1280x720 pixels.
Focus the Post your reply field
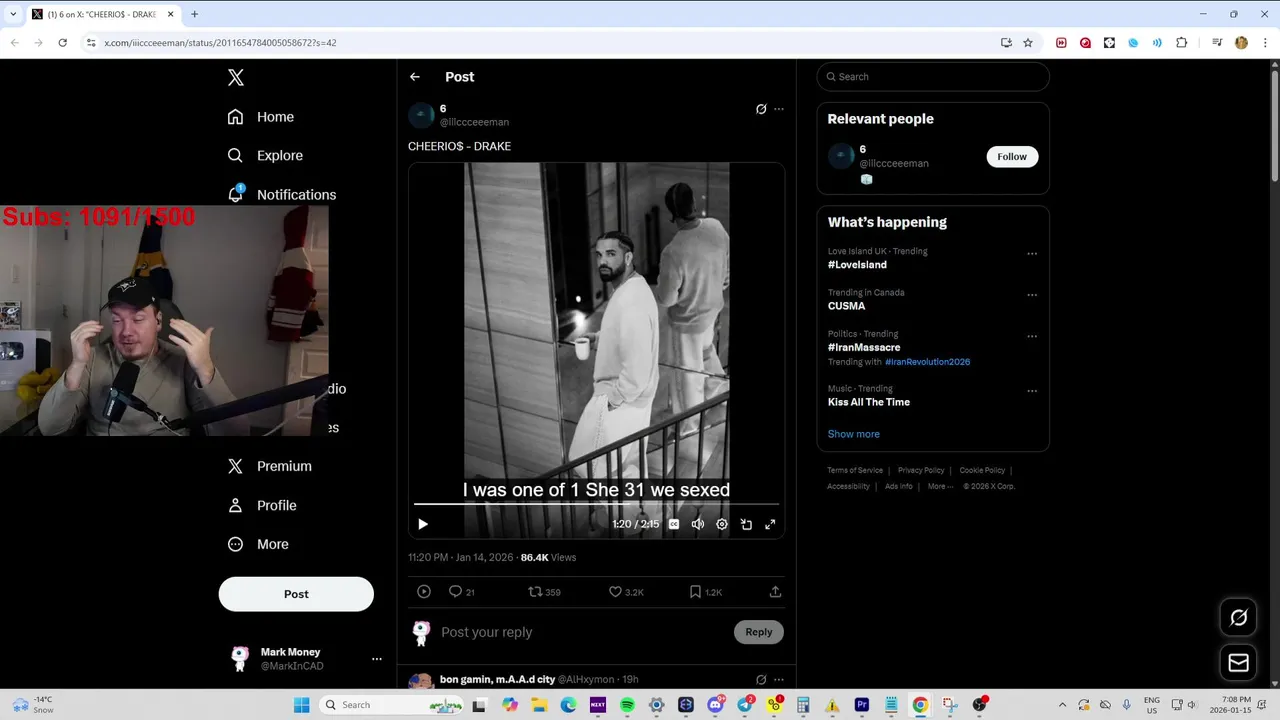click(x=585, y=632)
